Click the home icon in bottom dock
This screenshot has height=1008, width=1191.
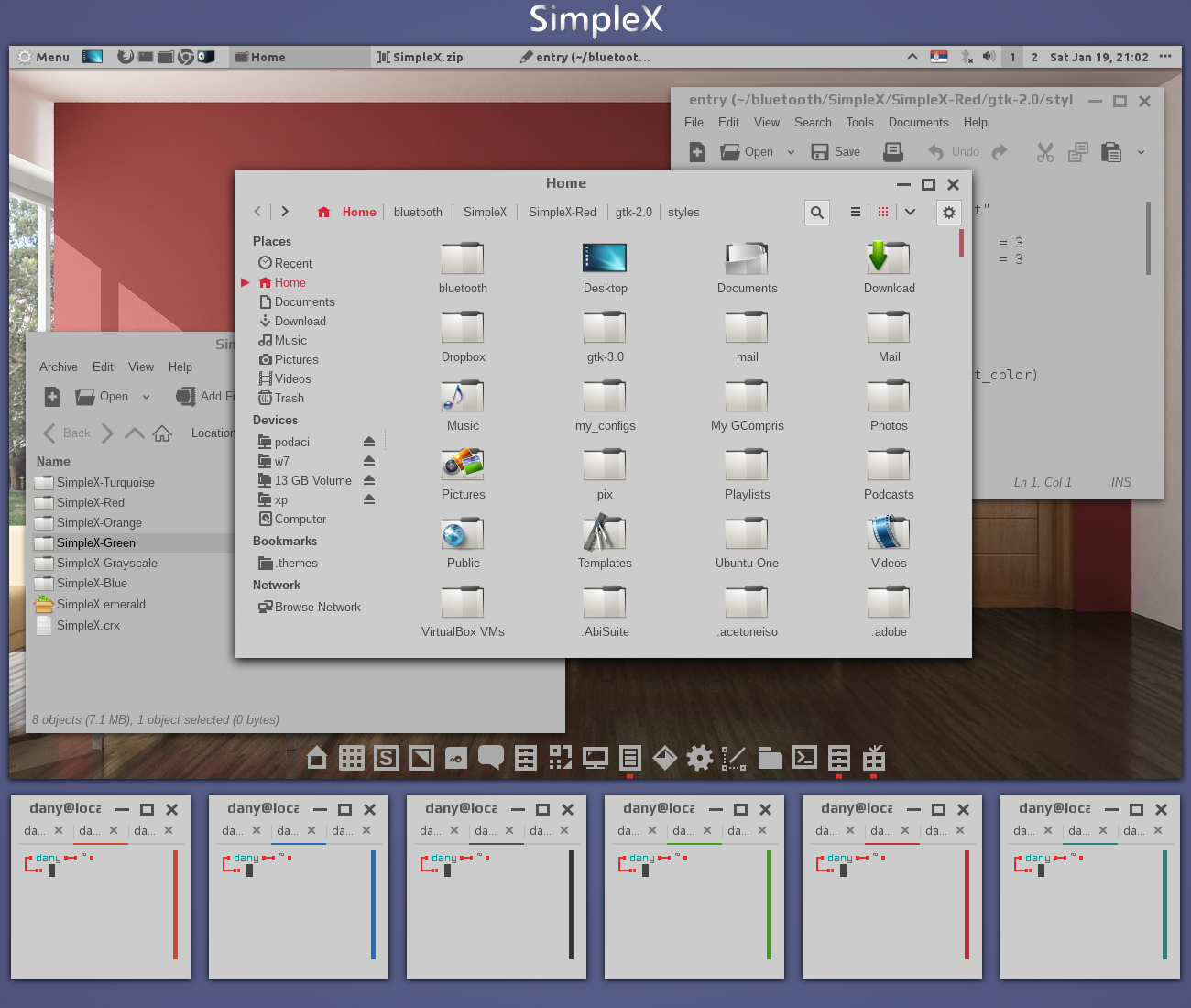pos(317,758)
